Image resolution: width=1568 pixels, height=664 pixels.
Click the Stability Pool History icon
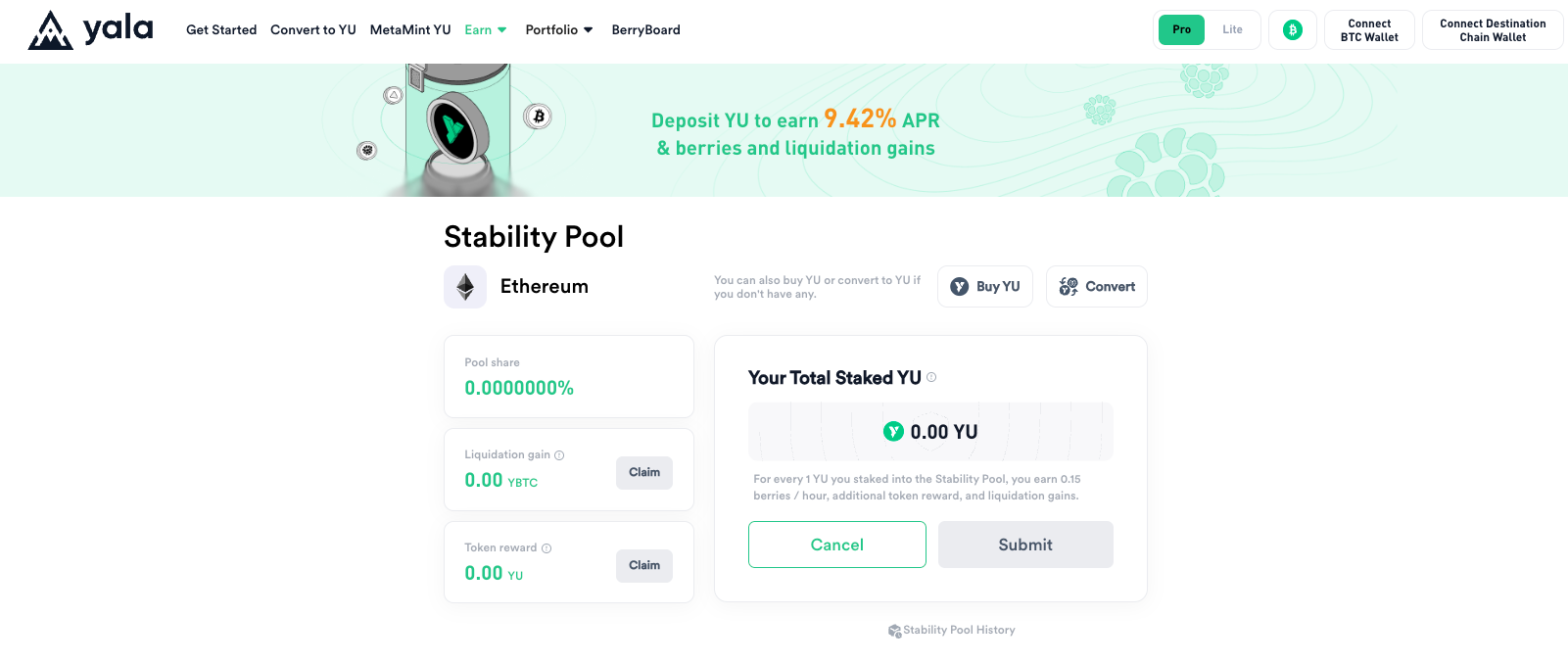pos(894,631)
